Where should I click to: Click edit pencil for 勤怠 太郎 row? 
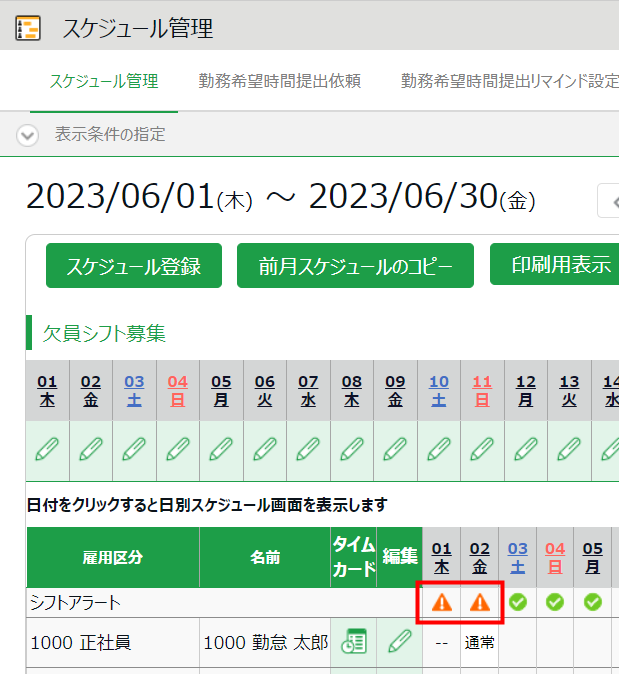(399, 641)
